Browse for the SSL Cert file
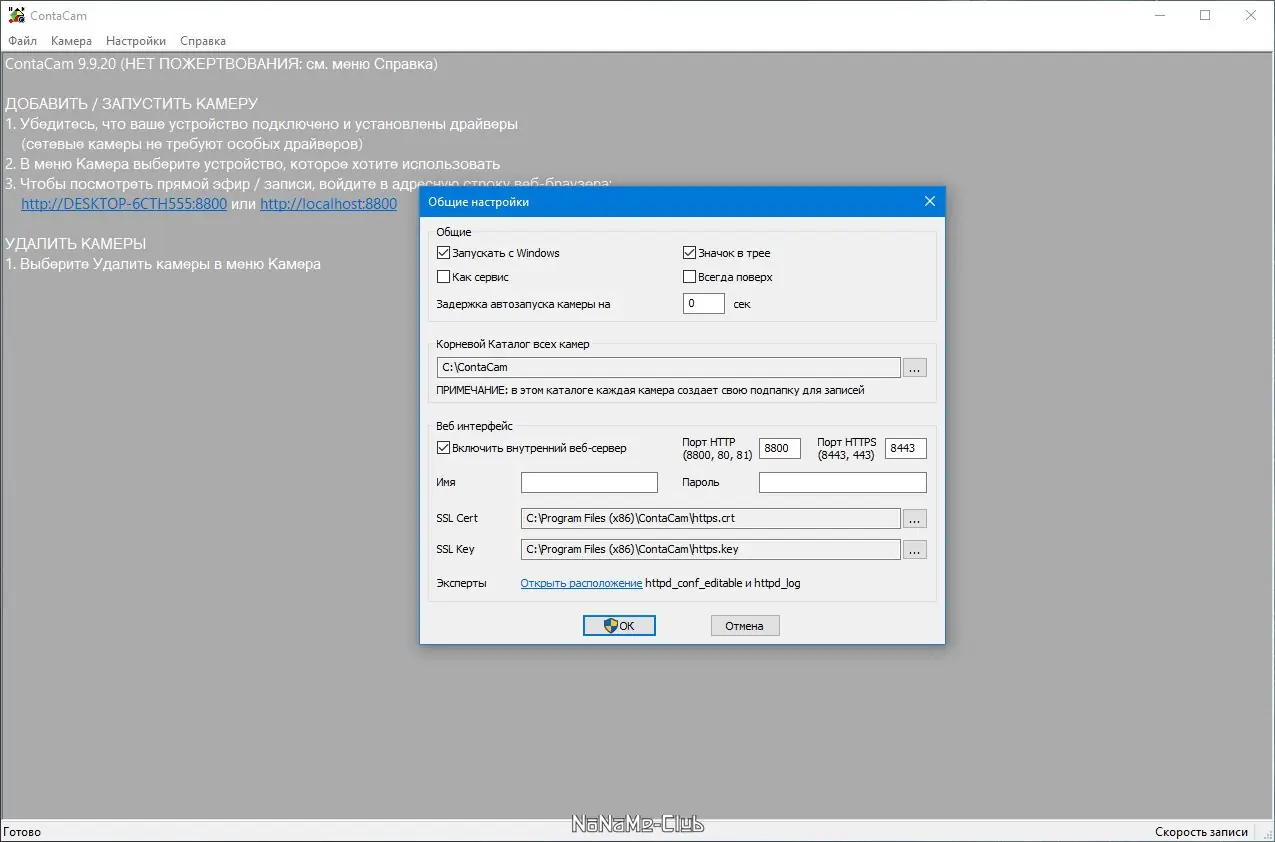Screen dimensions: 1275x842 tap(914, 519)
